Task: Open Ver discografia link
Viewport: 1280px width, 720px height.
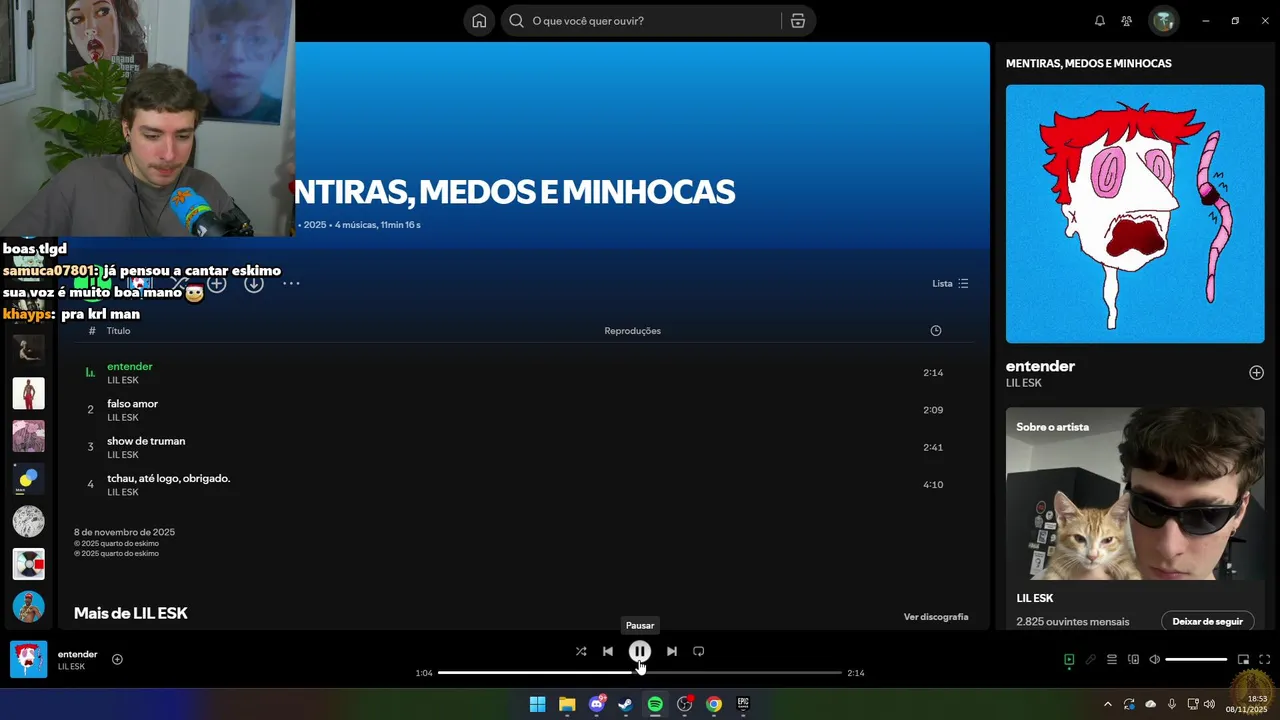Action: 936,617
